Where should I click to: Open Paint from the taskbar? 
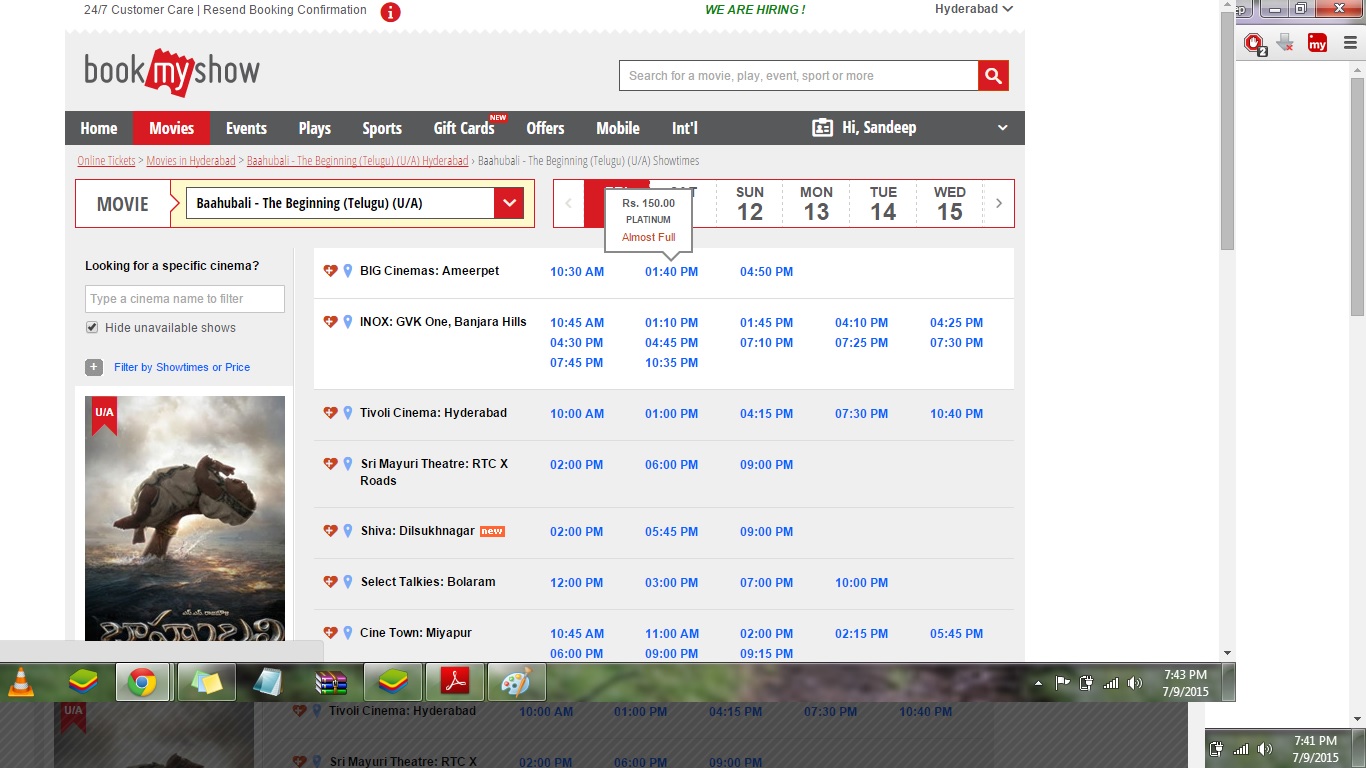coord(516,682)
